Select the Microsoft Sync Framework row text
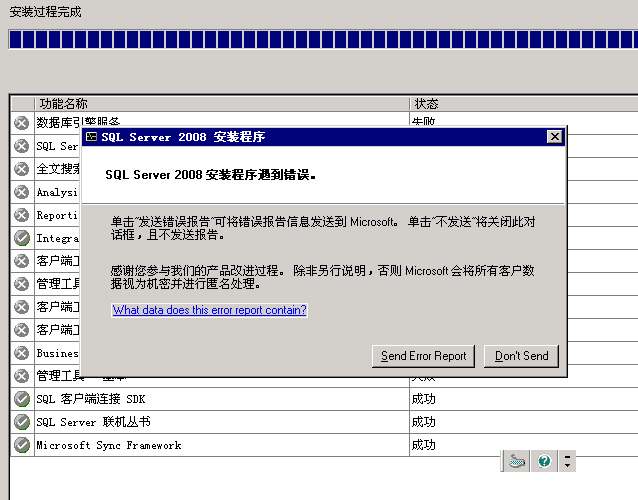Viewport: 638px width, 500px height. (x=109, y=445)
